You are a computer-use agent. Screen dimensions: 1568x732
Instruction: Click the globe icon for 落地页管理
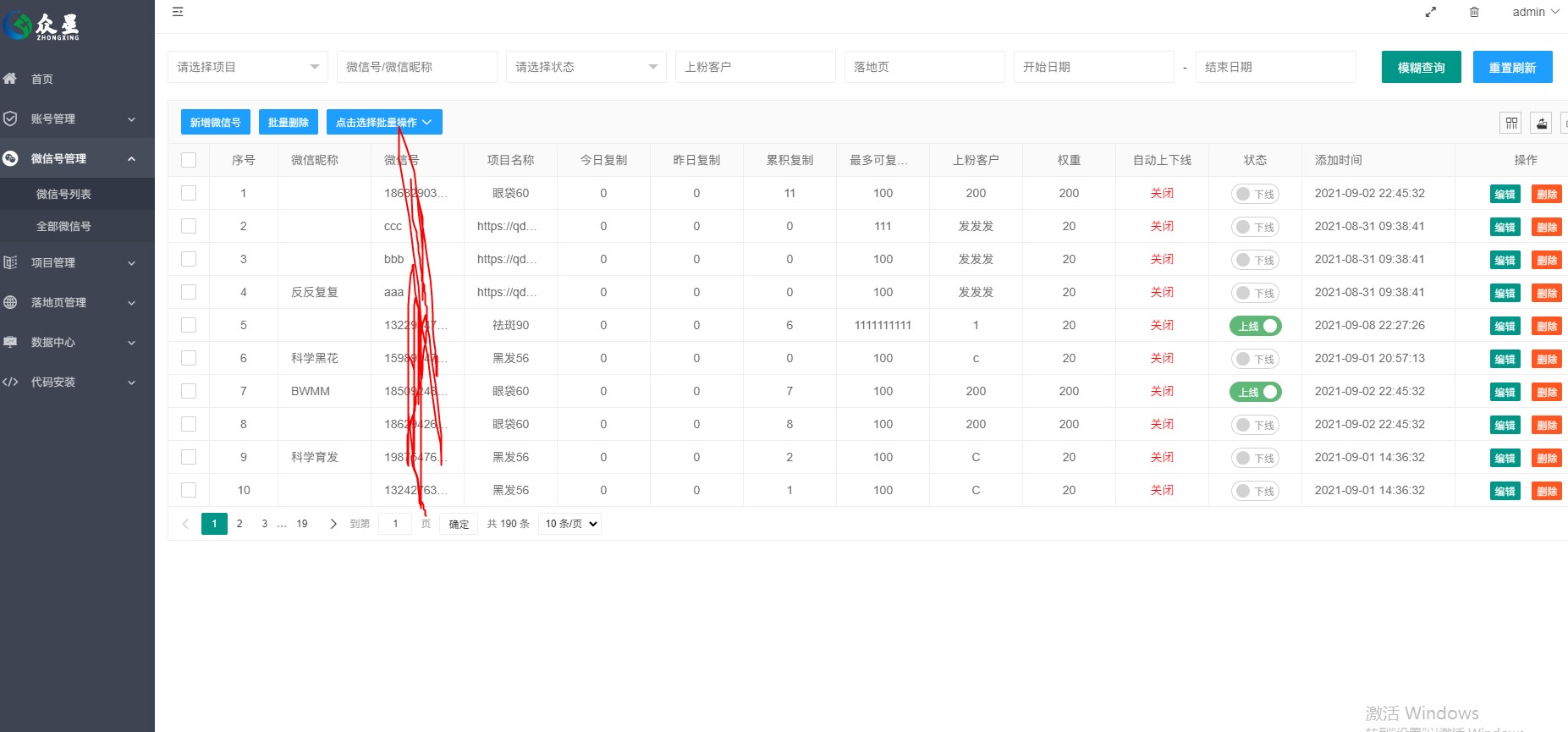10,302
